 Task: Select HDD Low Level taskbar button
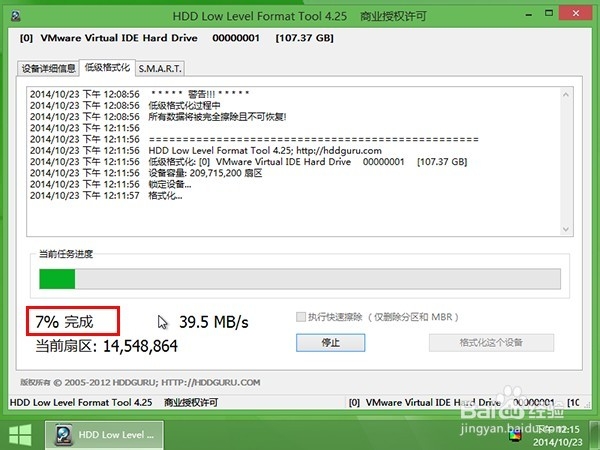104,435
